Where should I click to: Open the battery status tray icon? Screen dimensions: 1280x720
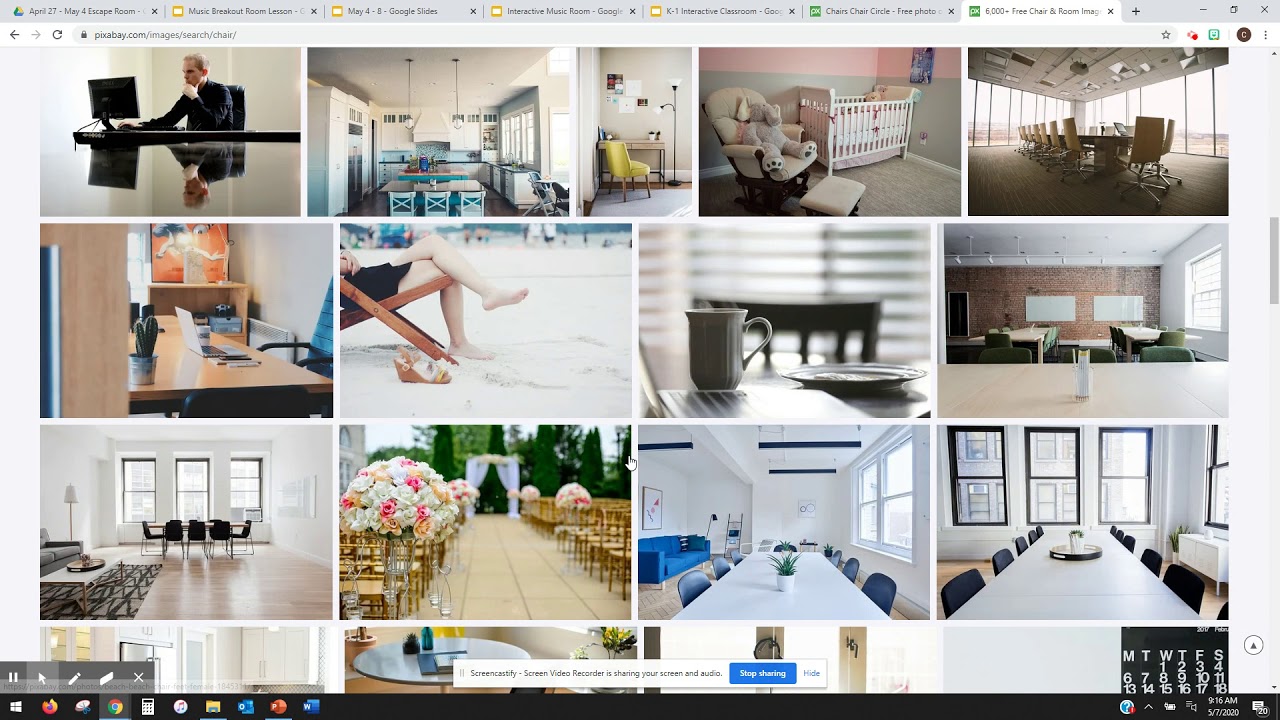(x=1170, y=707)
